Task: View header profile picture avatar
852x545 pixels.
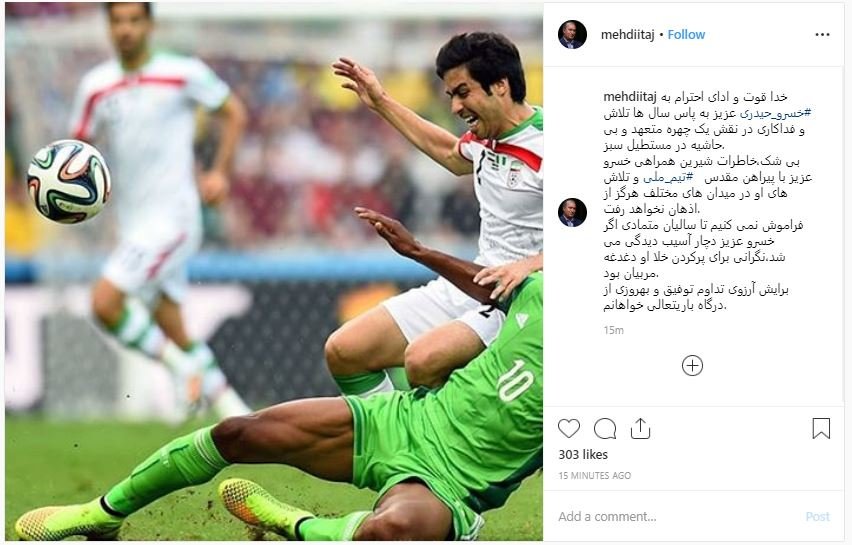Action: pos(572,35)
